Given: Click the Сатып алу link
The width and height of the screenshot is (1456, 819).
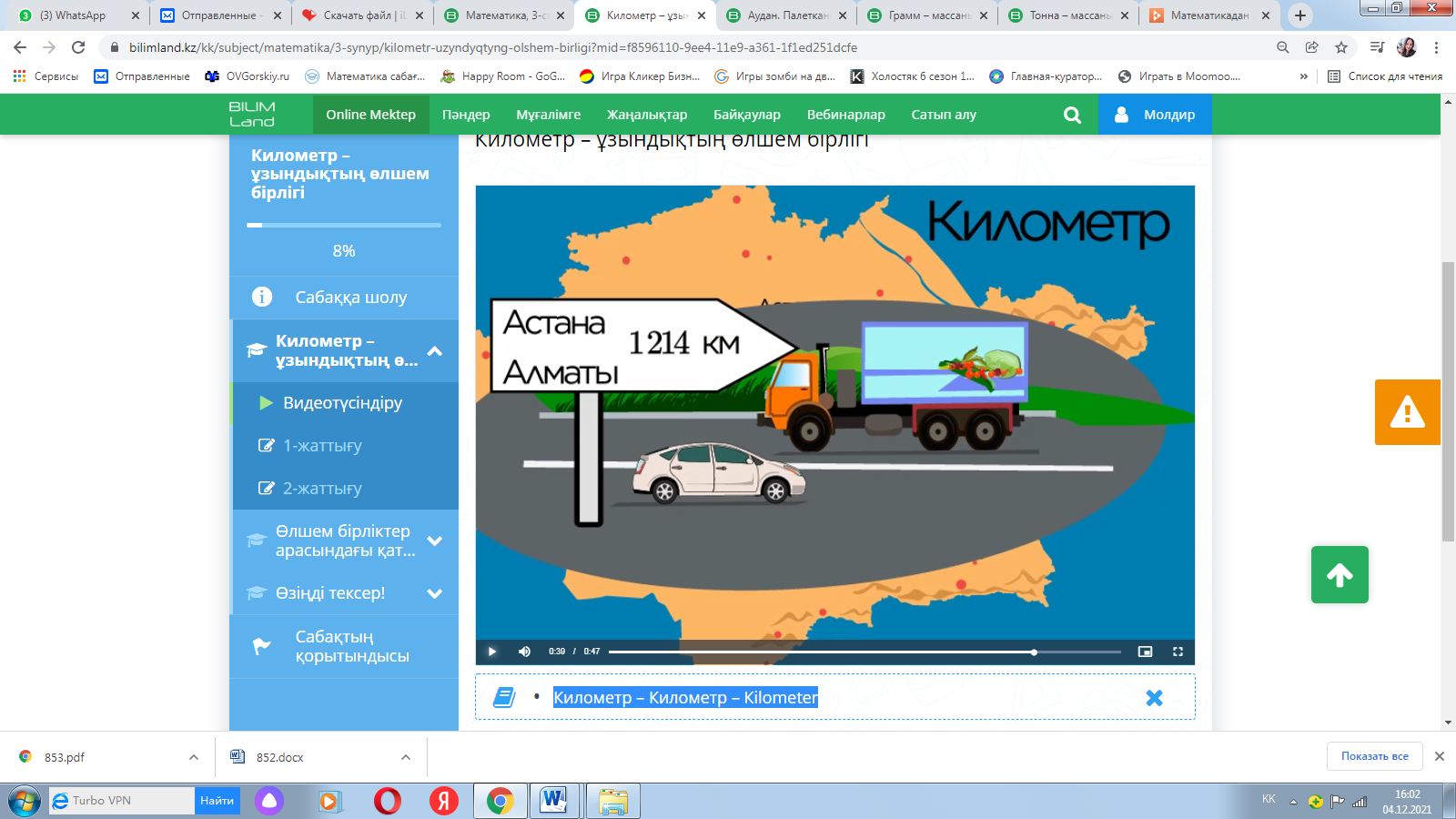Looking at the screenshot, I should point(944,115).
